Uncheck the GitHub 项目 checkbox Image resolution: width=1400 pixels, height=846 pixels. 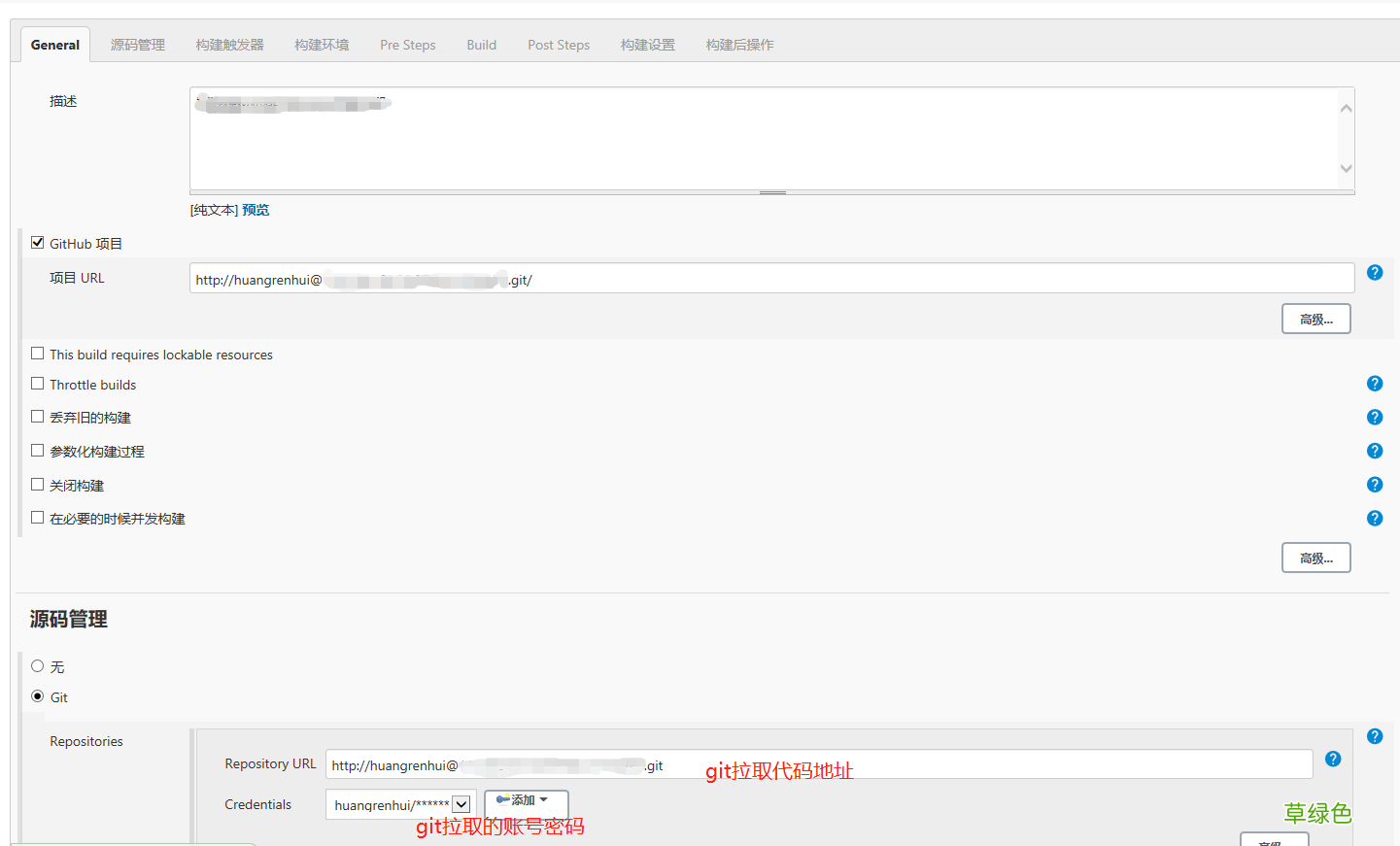coord(38,243)
